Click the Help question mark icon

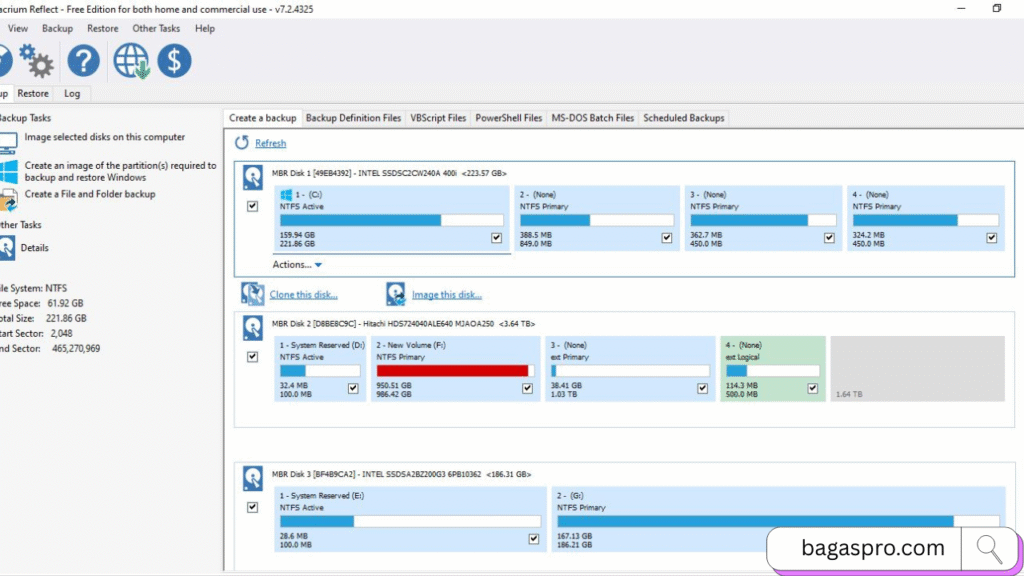pos(83,61)
